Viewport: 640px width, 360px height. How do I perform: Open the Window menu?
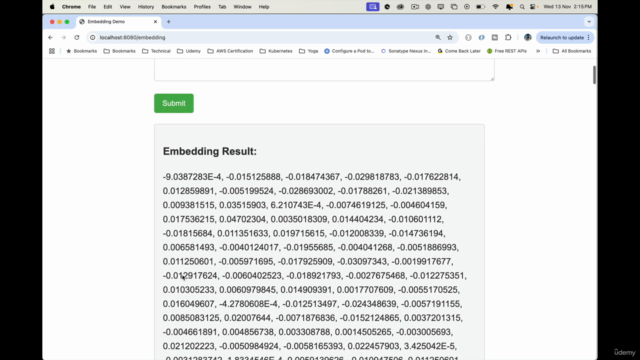[242, 7]
